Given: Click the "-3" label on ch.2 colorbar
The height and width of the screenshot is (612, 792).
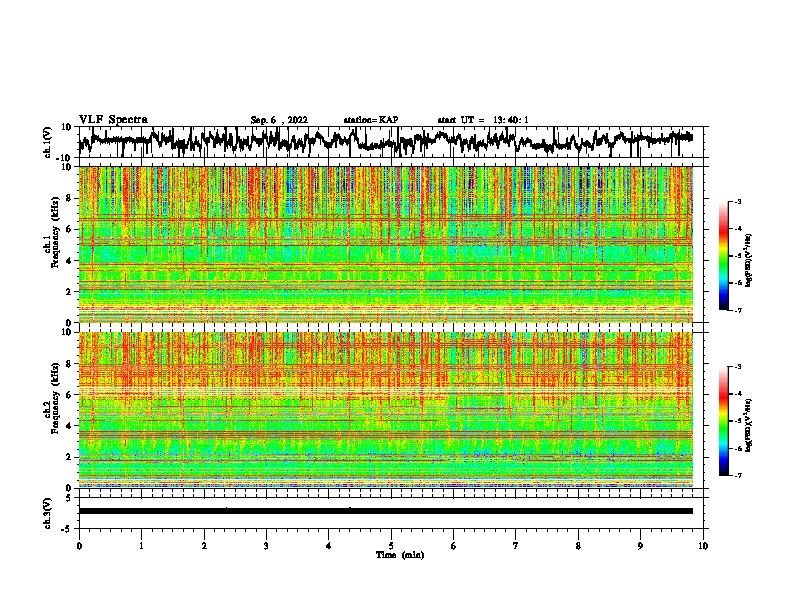Looking at the screenshot, I should 738,367.
